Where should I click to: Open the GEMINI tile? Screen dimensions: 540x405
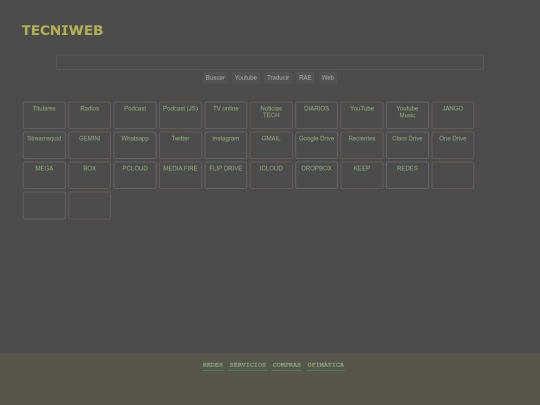[x=90, y=145]
